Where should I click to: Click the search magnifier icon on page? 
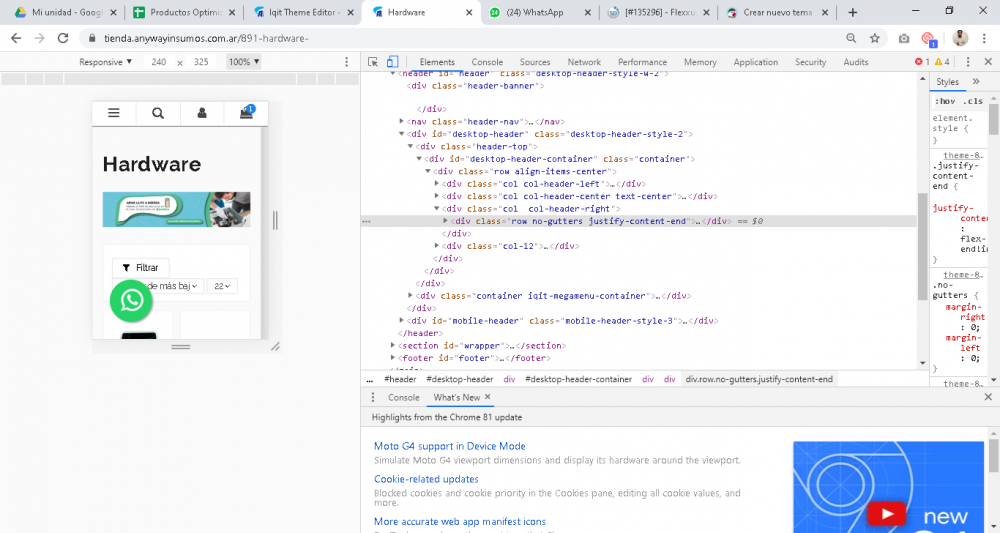pyautogui.click(x=158, y=113)
